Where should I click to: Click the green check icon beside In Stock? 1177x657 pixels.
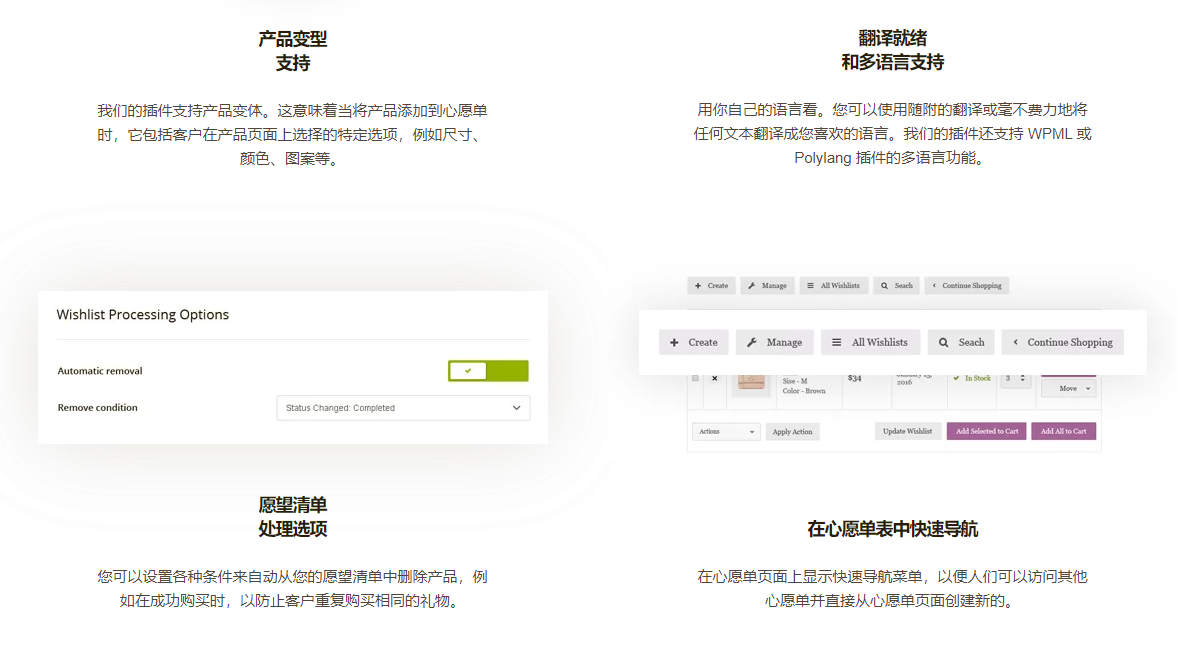click(x=956, y=378)
